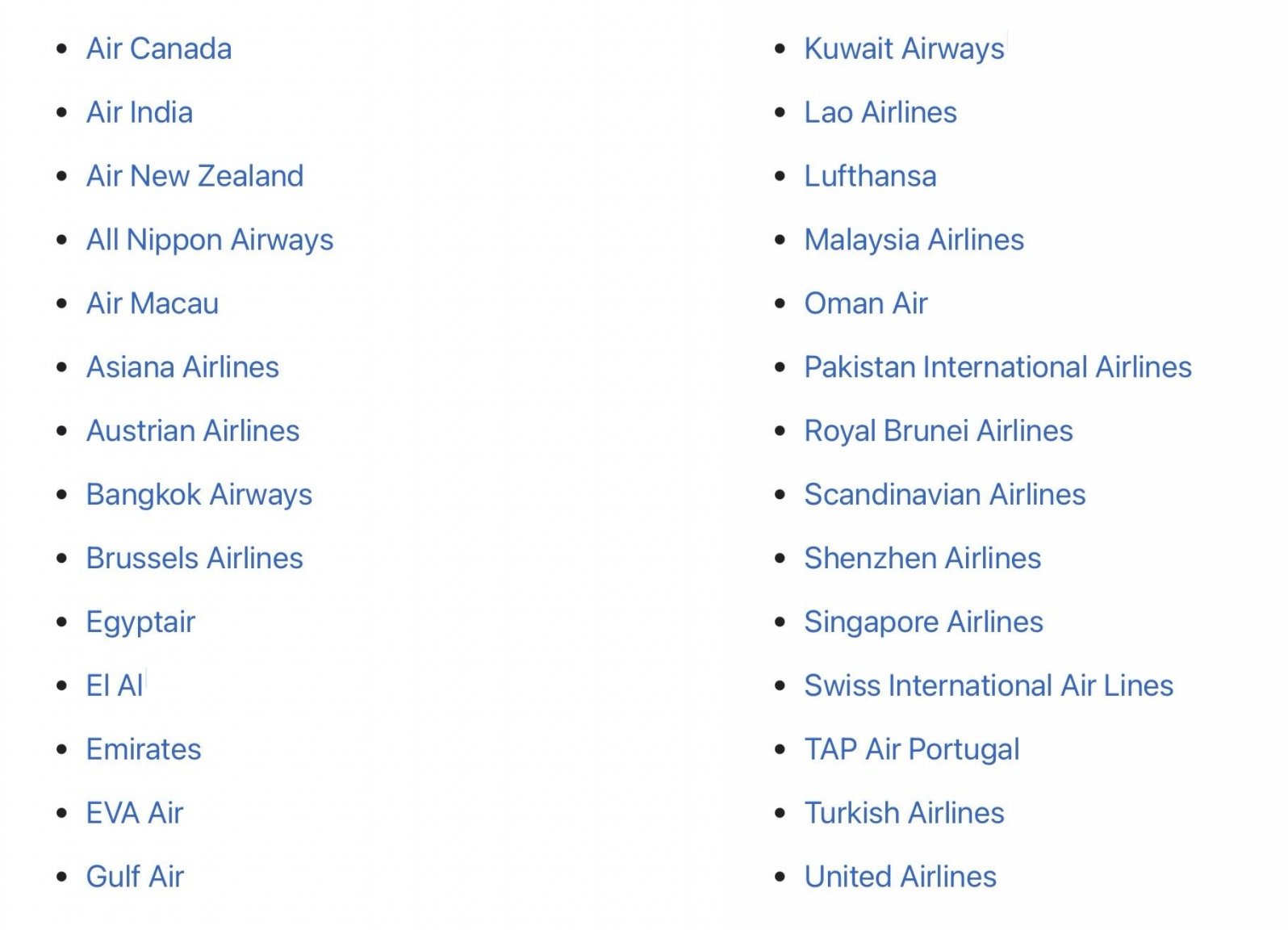The height and width of the screenshot is (930, 1288).
Task: Open the Emirates link
Action: (144, 749)
